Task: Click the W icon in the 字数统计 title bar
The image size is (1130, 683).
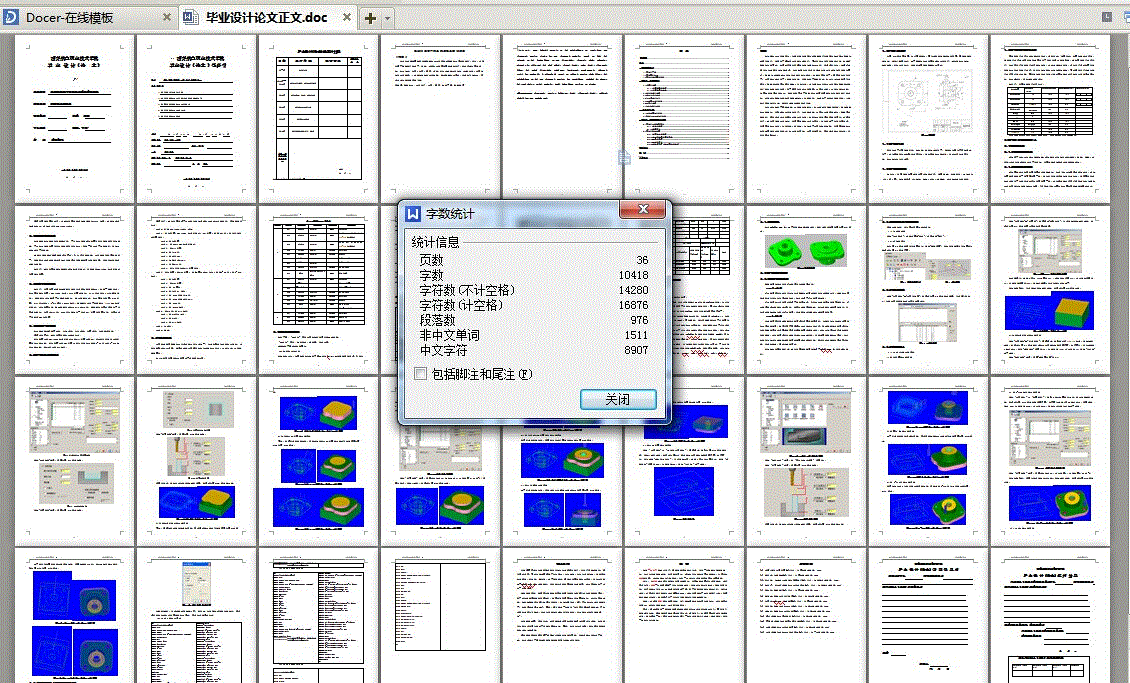Action: (413, 214)
